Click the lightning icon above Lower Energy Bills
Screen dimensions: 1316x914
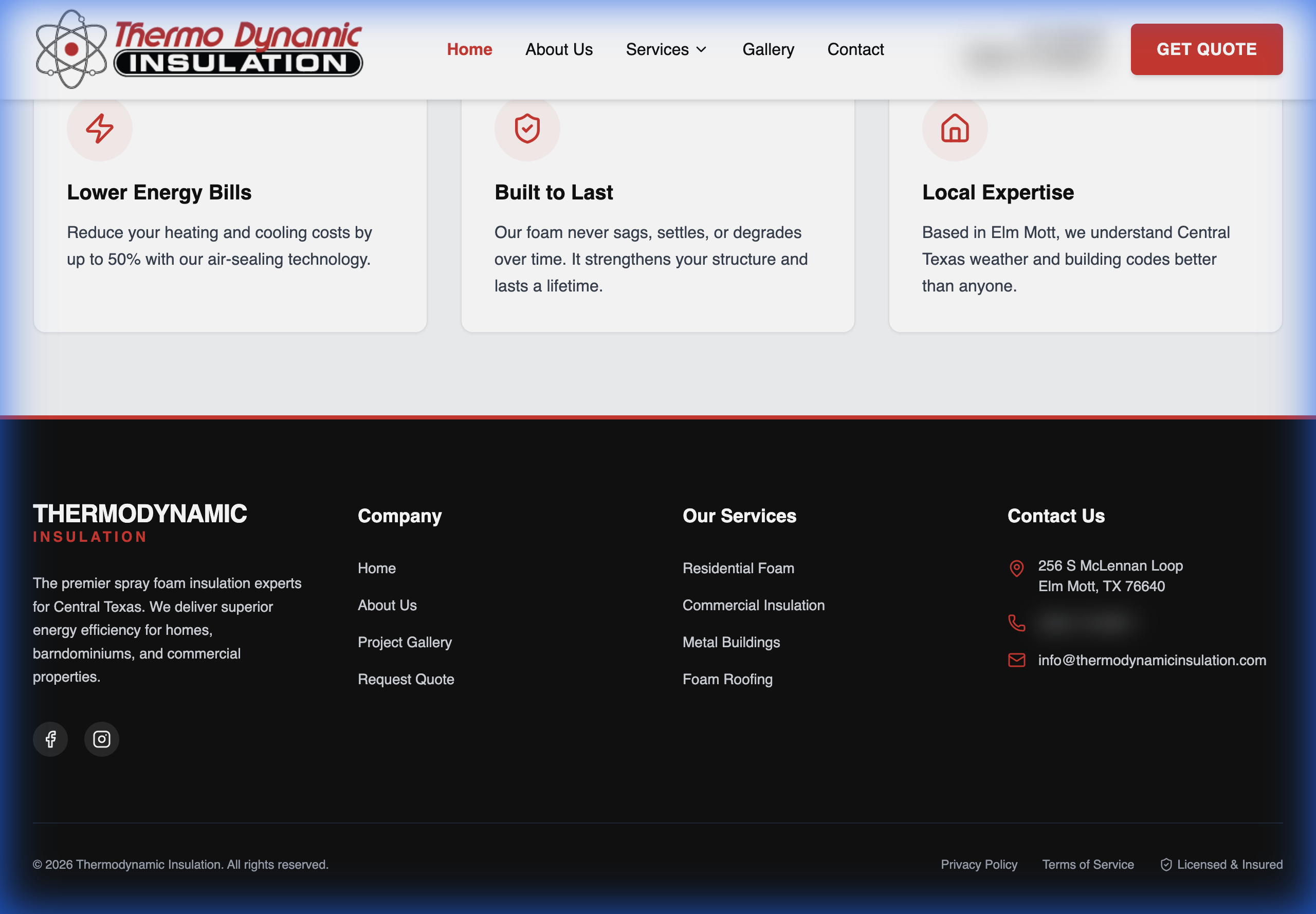pyautogui.click(x=99, y=129)
